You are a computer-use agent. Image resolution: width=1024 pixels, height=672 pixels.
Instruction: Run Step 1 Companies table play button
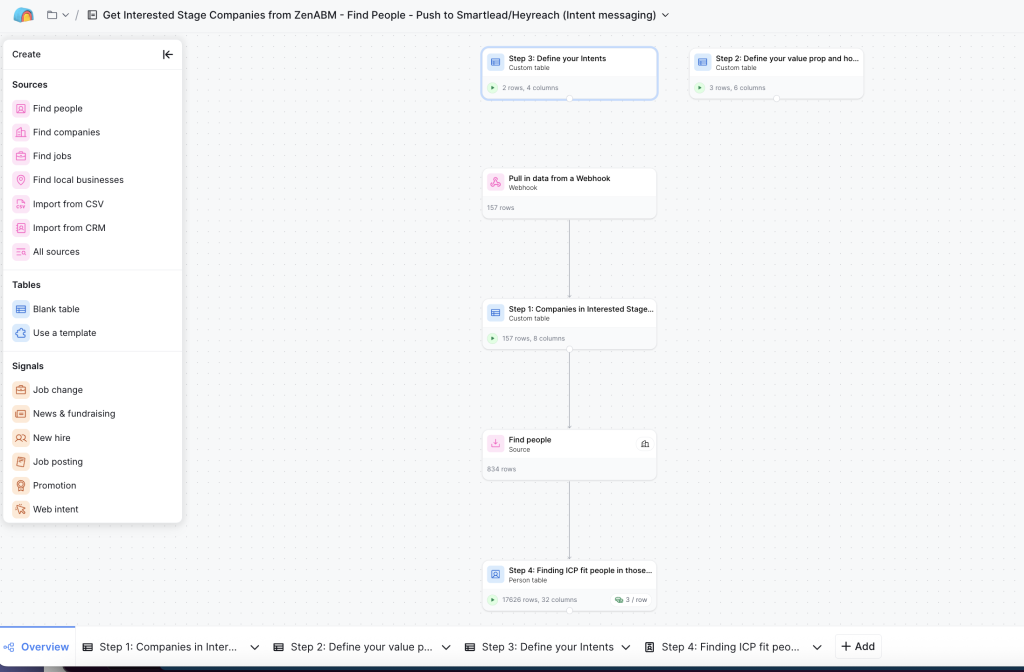pyautogui.click(x=492, y=338)
